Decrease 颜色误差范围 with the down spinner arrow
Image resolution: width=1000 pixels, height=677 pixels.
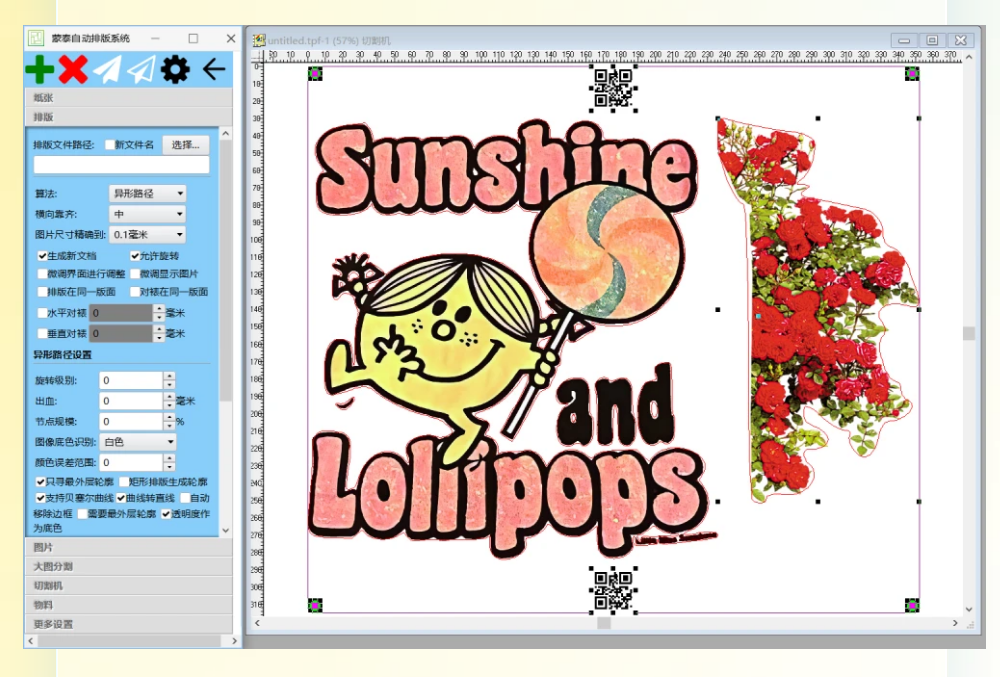point(169,467)
